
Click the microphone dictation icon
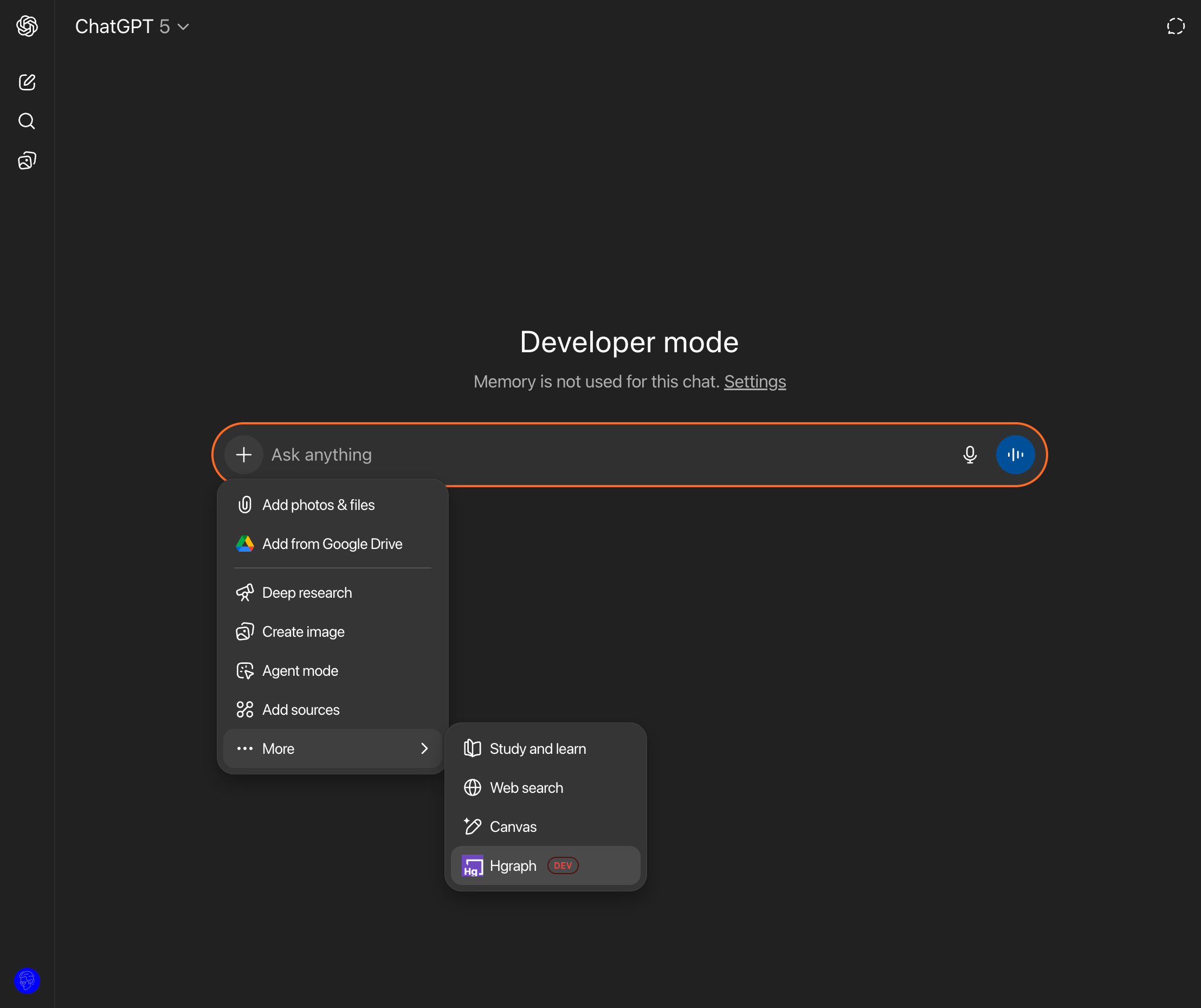pyautogui.click(x=970, y=455)
